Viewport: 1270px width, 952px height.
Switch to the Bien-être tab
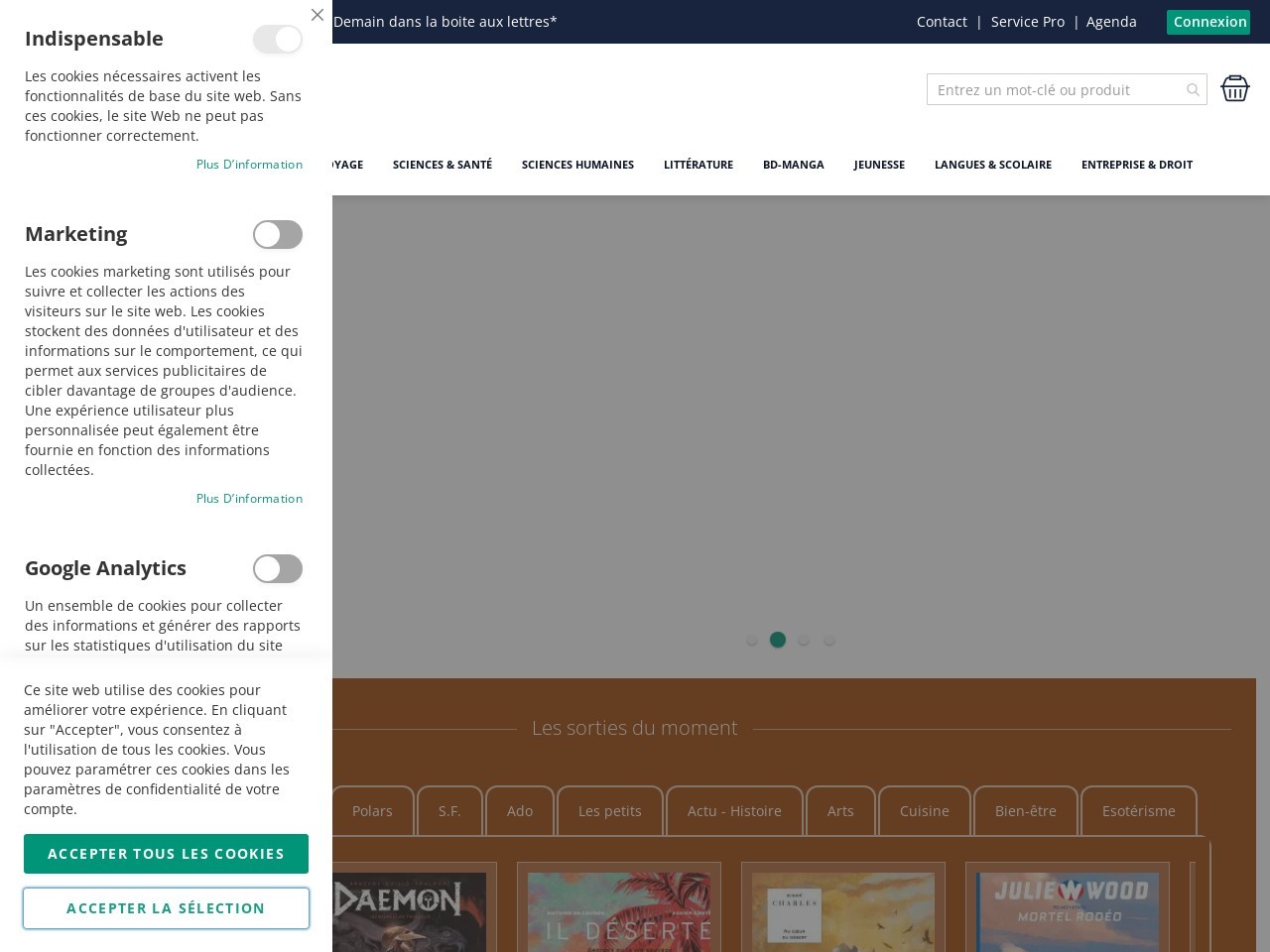pos(1026,811)
